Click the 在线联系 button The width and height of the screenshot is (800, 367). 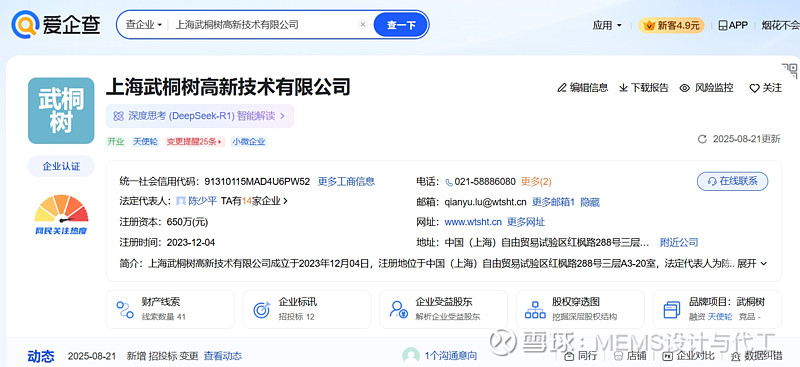pos(732,181)
